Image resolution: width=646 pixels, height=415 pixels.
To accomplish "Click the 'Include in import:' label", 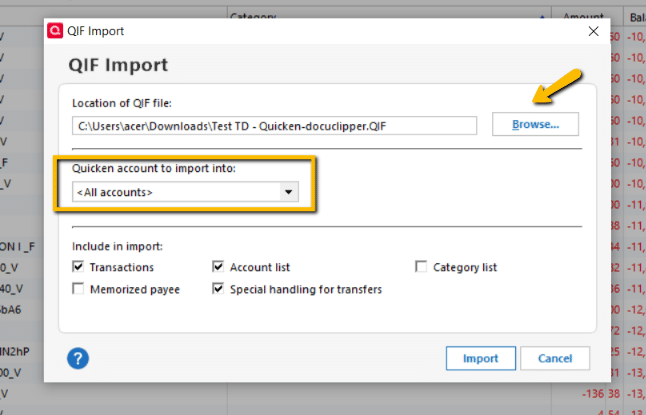I will click(x=117, y=246).
